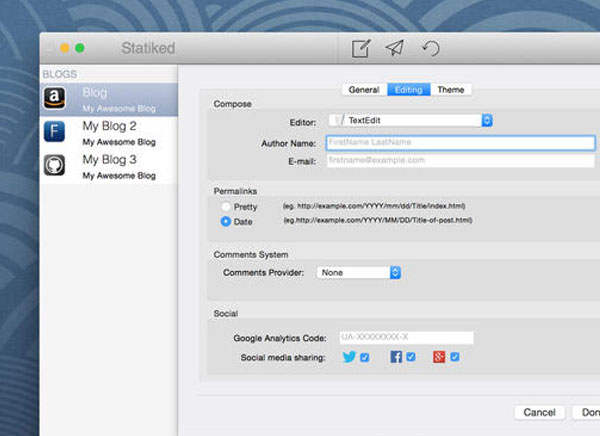The image size is (600, 436).
Task: Click the Pretty example URL text
Action: [374, 206]
